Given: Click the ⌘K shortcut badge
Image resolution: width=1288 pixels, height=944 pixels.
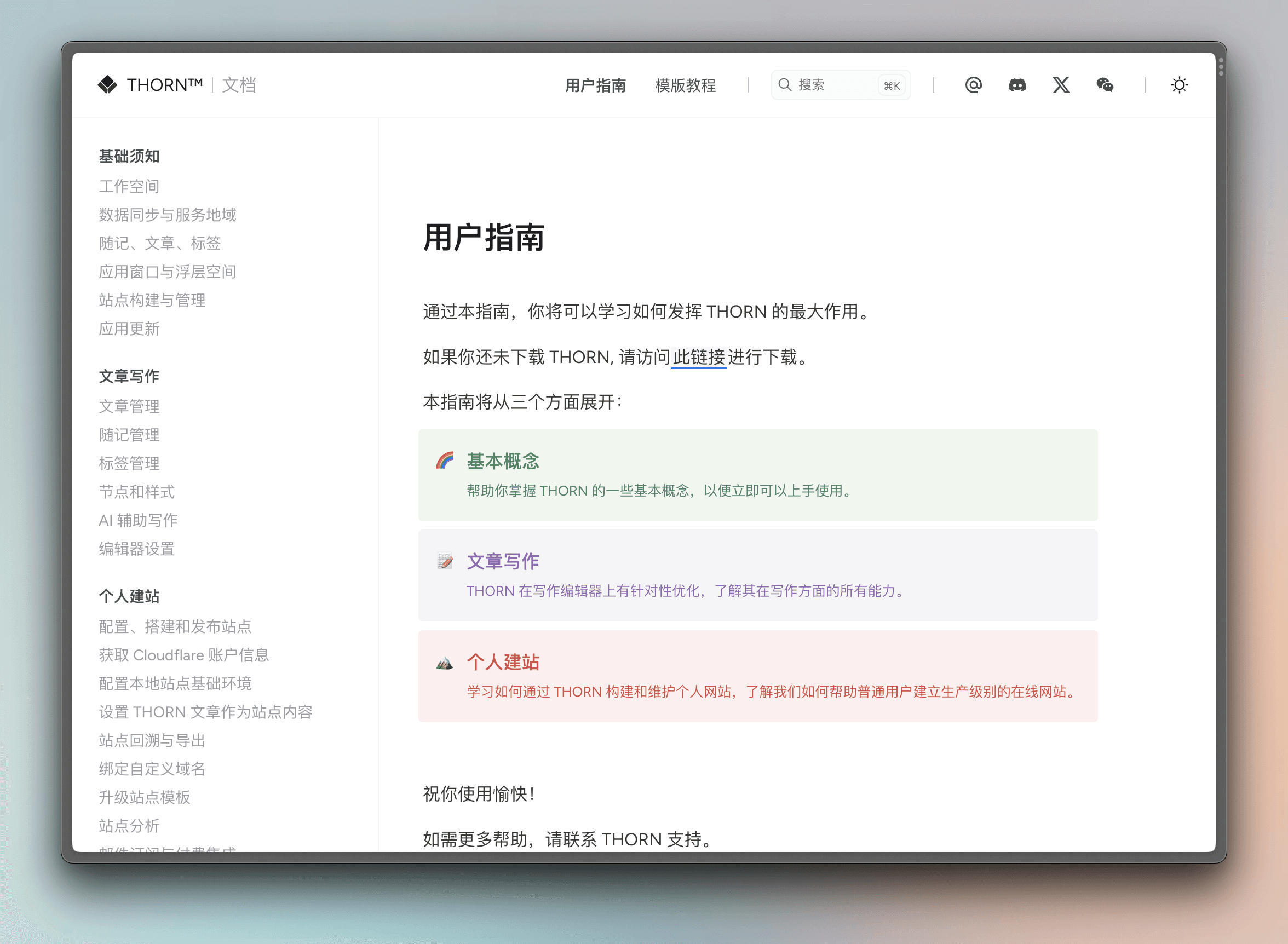Looking at the screenshot, I should (892, 86).
